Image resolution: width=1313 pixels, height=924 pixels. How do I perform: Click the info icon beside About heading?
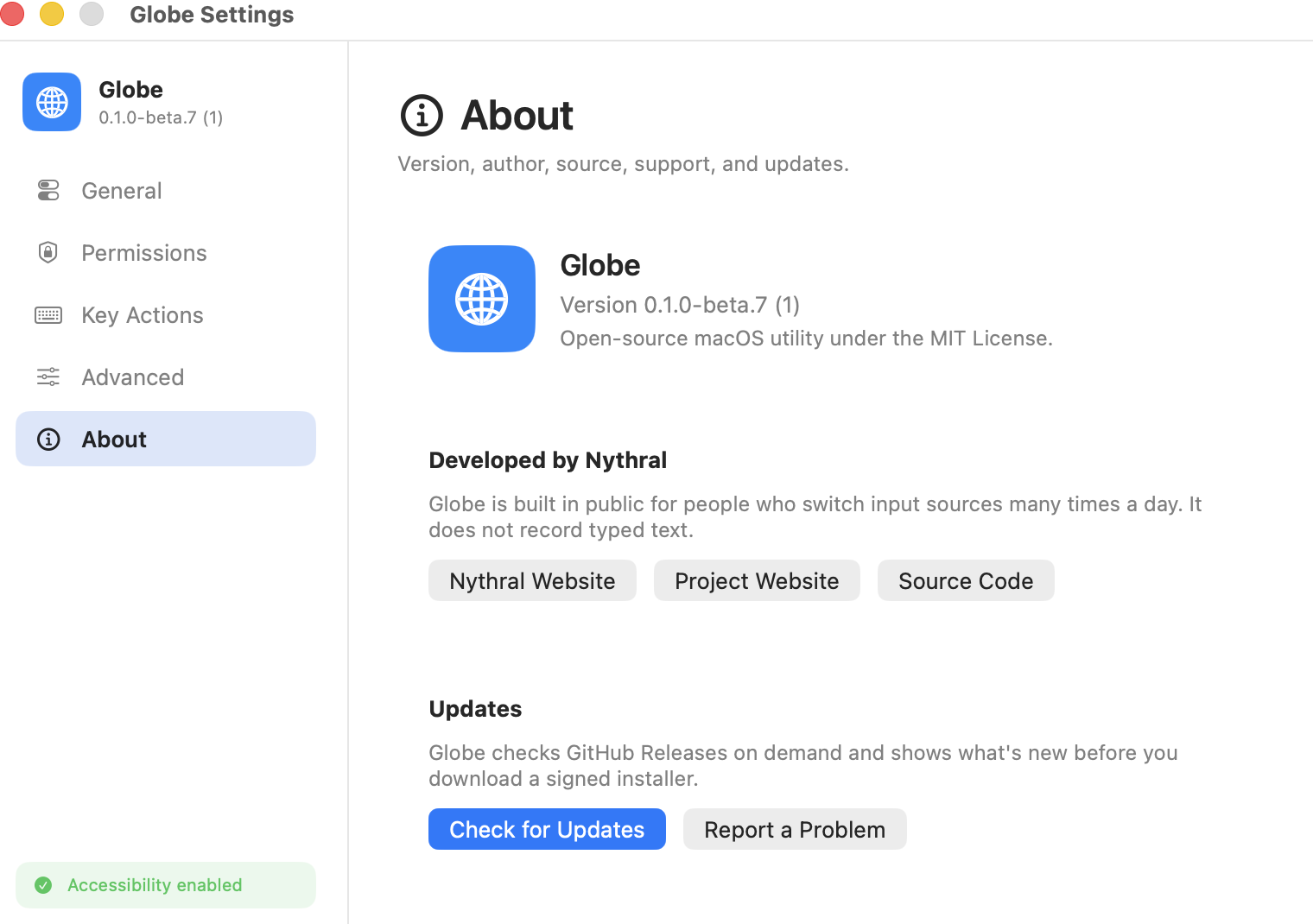422,116
